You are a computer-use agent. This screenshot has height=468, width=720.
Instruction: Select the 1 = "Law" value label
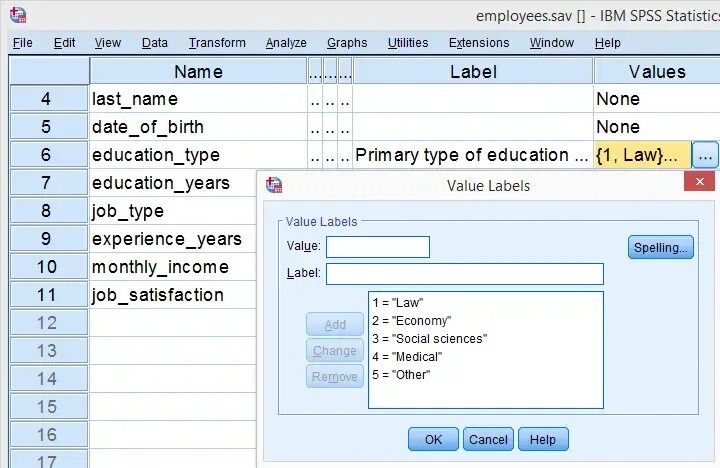[x=395, y=302]
